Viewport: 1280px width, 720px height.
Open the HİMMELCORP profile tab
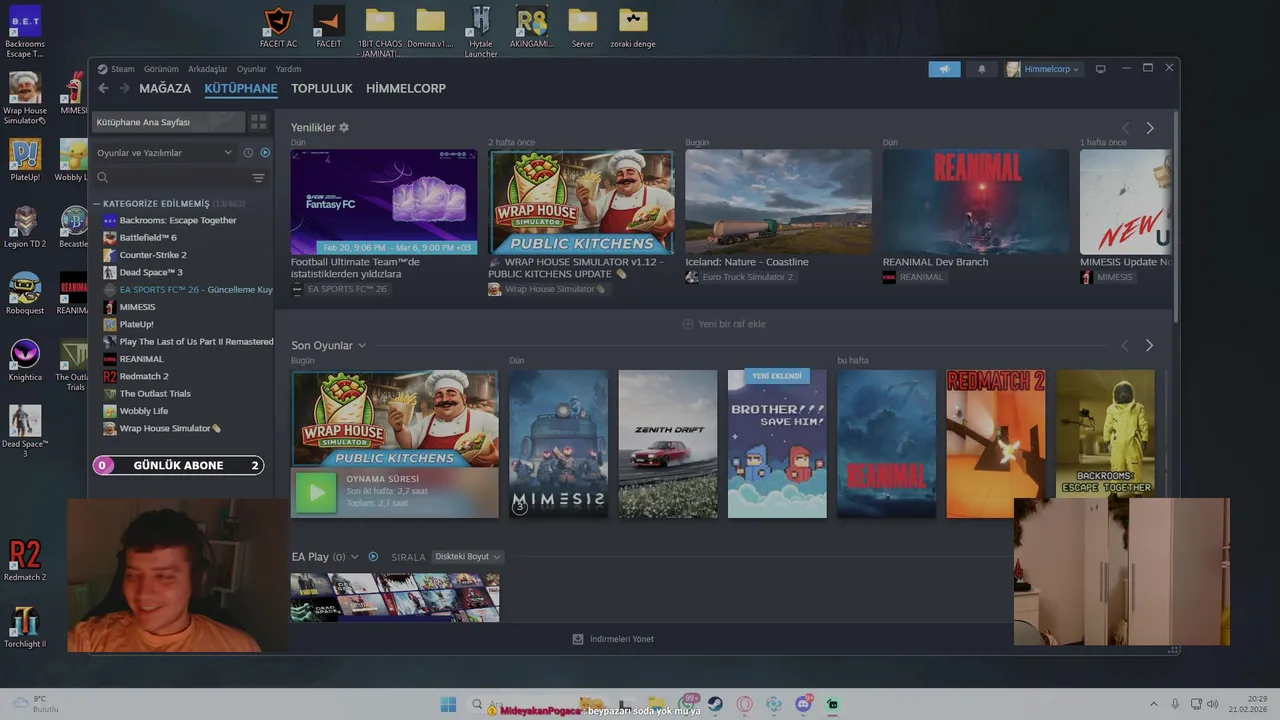click(x=406, y=88)
